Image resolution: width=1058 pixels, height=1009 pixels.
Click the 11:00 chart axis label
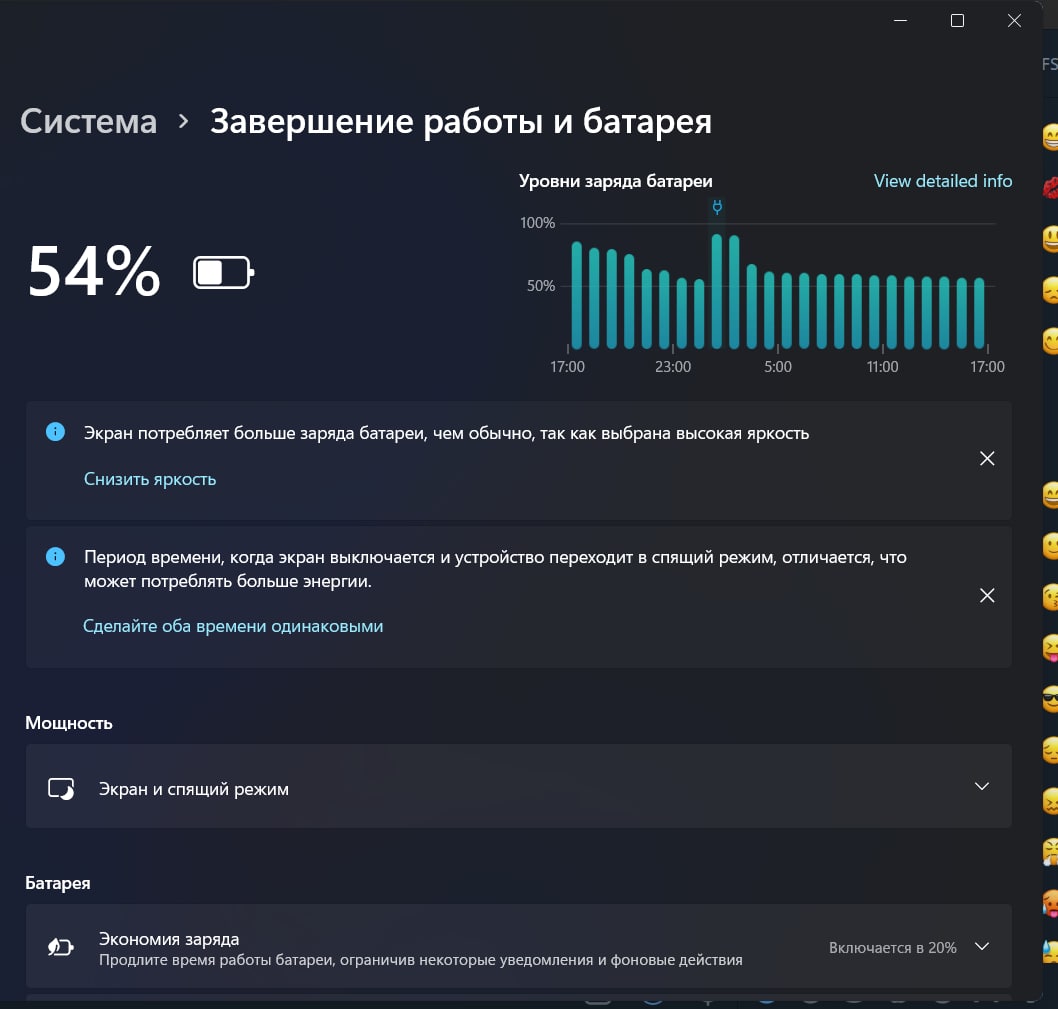pos(883,367)
